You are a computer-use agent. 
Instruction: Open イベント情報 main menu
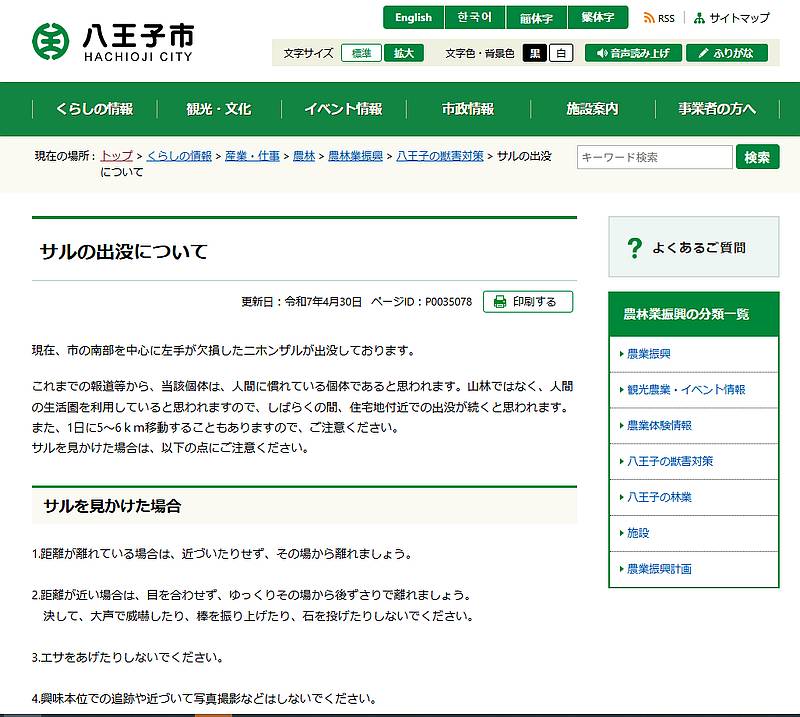343,109
